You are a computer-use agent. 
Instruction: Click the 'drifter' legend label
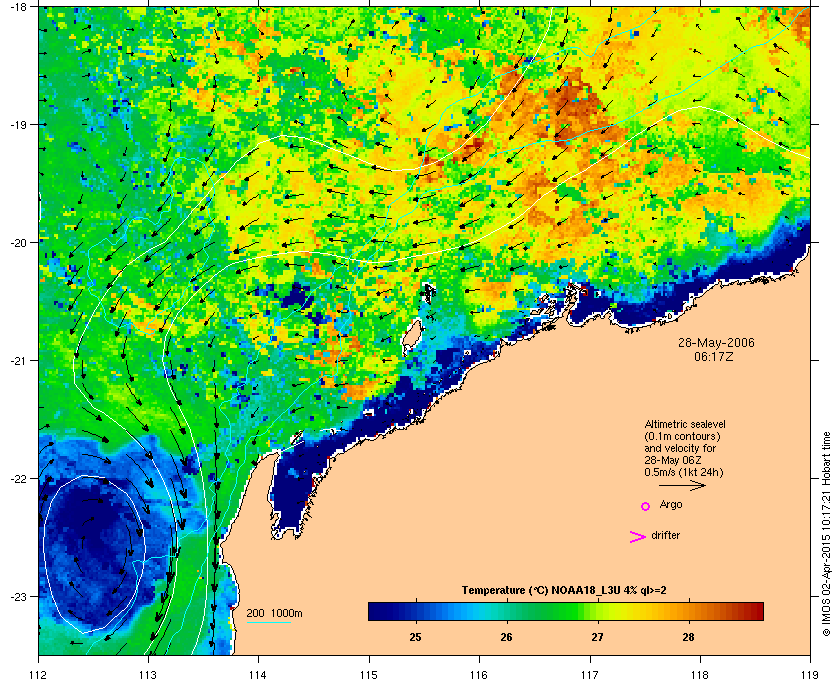pyautogui.click(x=665, y=535)
